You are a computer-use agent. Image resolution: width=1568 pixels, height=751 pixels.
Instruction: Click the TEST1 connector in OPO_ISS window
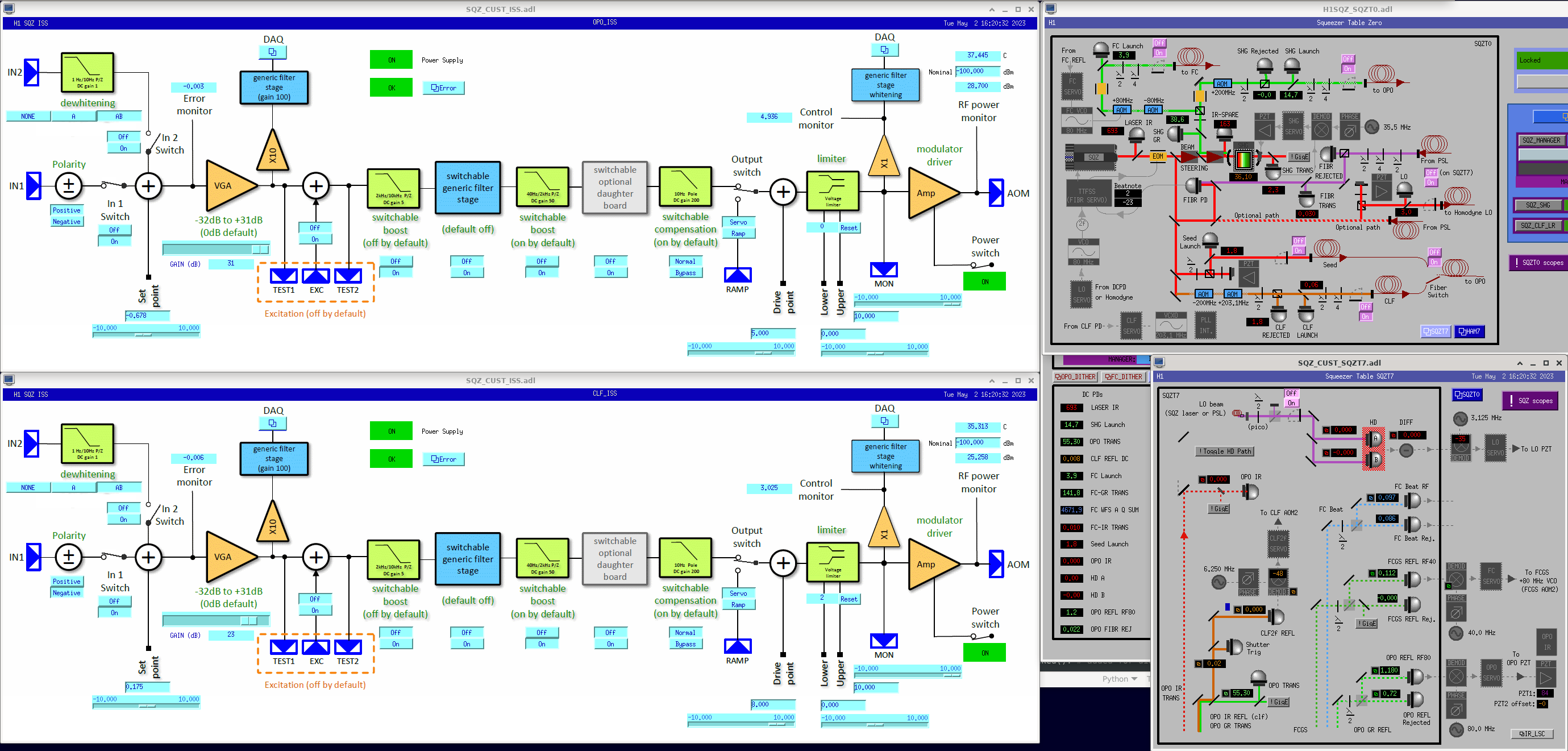coord(284,276)
